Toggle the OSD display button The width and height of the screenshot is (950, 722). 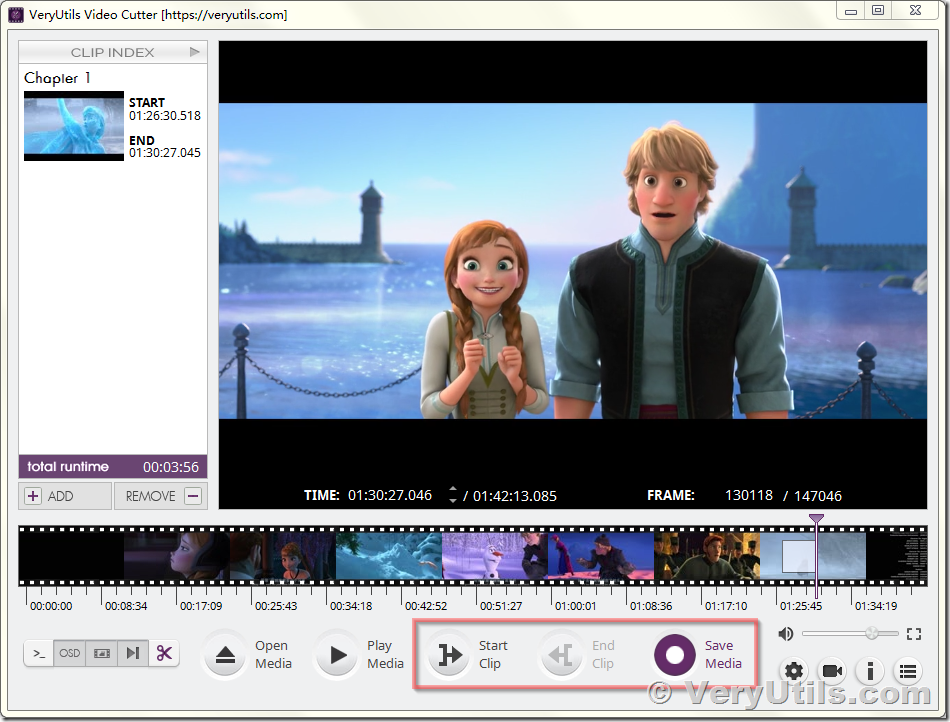pyautogui.click(x=69, y=654)
